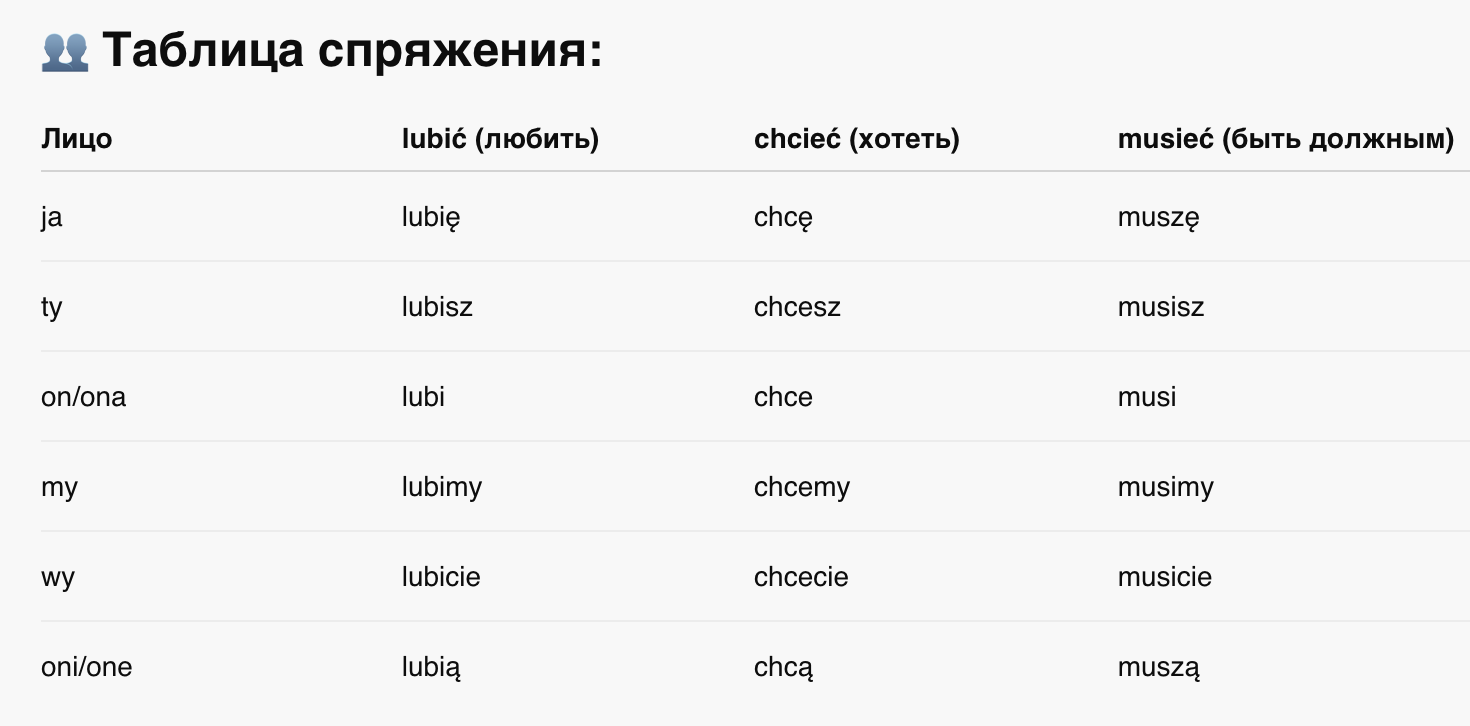The image size is (1470, 726).
Task: Click the word 'chcą' in last row
Action: pyautogui.click(x=784, y=668)
